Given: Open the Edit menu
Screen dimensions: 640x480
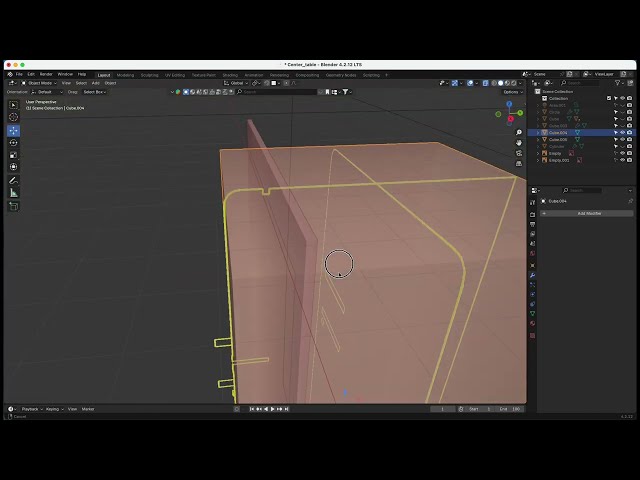Looking at the screenshot, I should pyautogui.click(x=31, y=75).
